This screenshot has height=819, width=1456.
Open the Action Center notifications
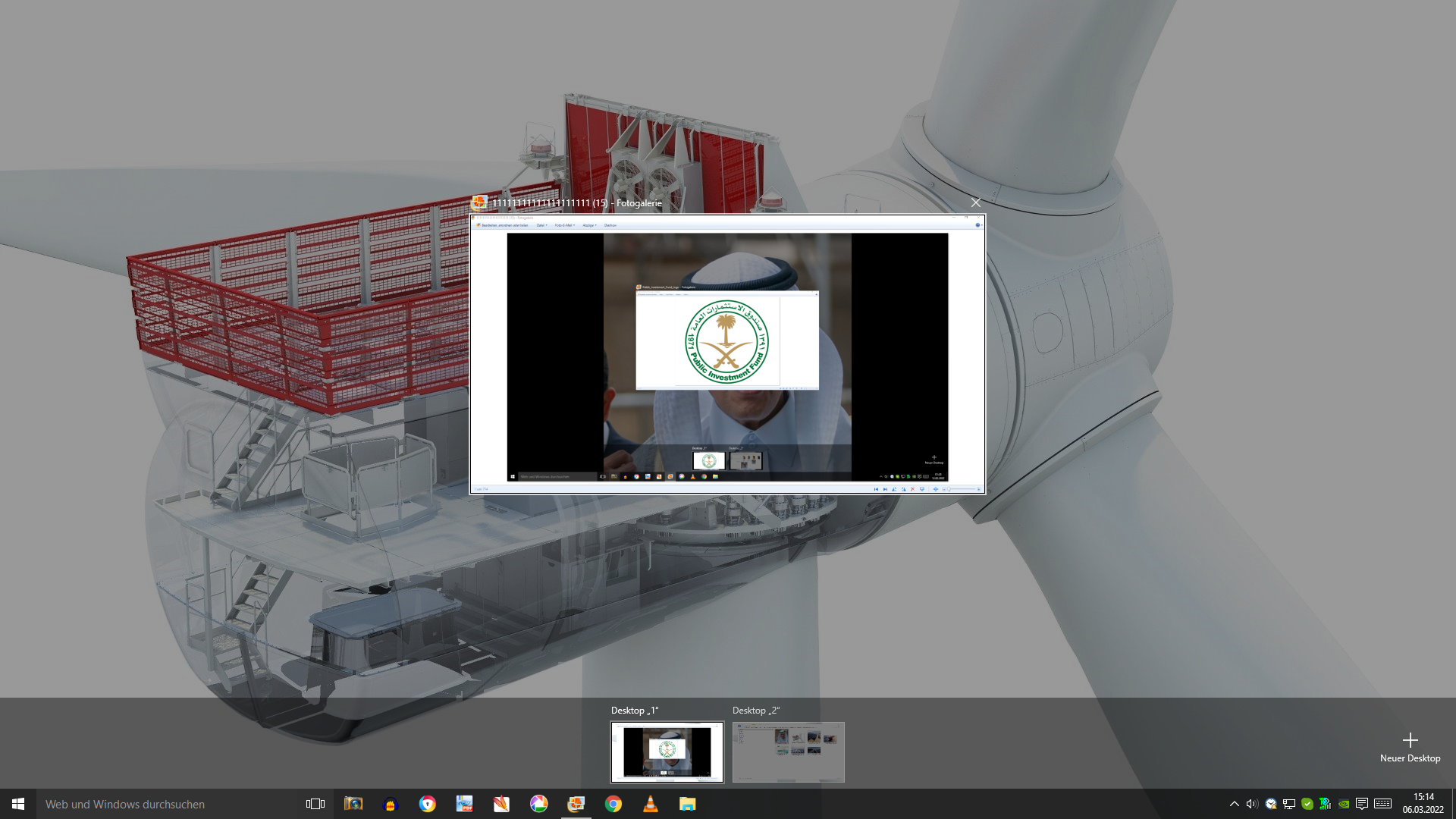pyautogui.click(x=1362, y=804)
